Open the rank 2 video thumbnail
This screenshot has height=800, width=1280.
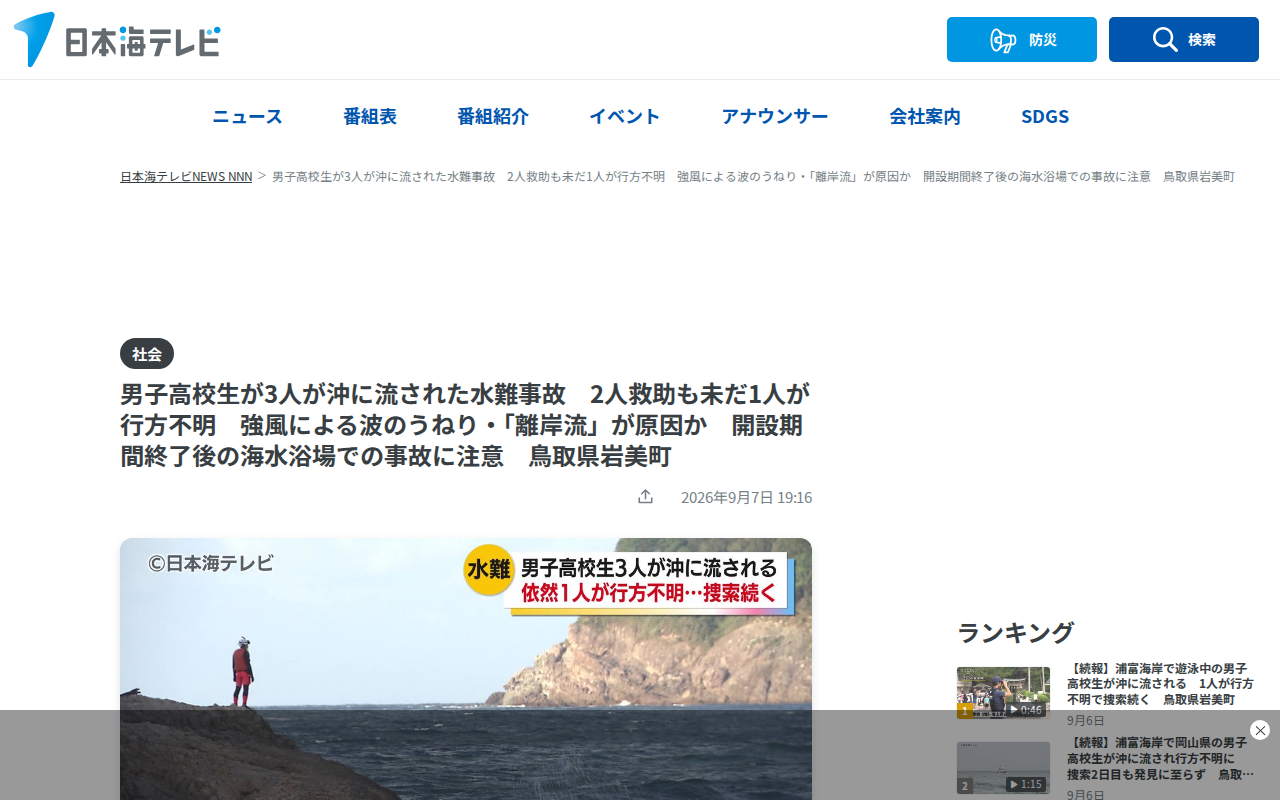1003,768
